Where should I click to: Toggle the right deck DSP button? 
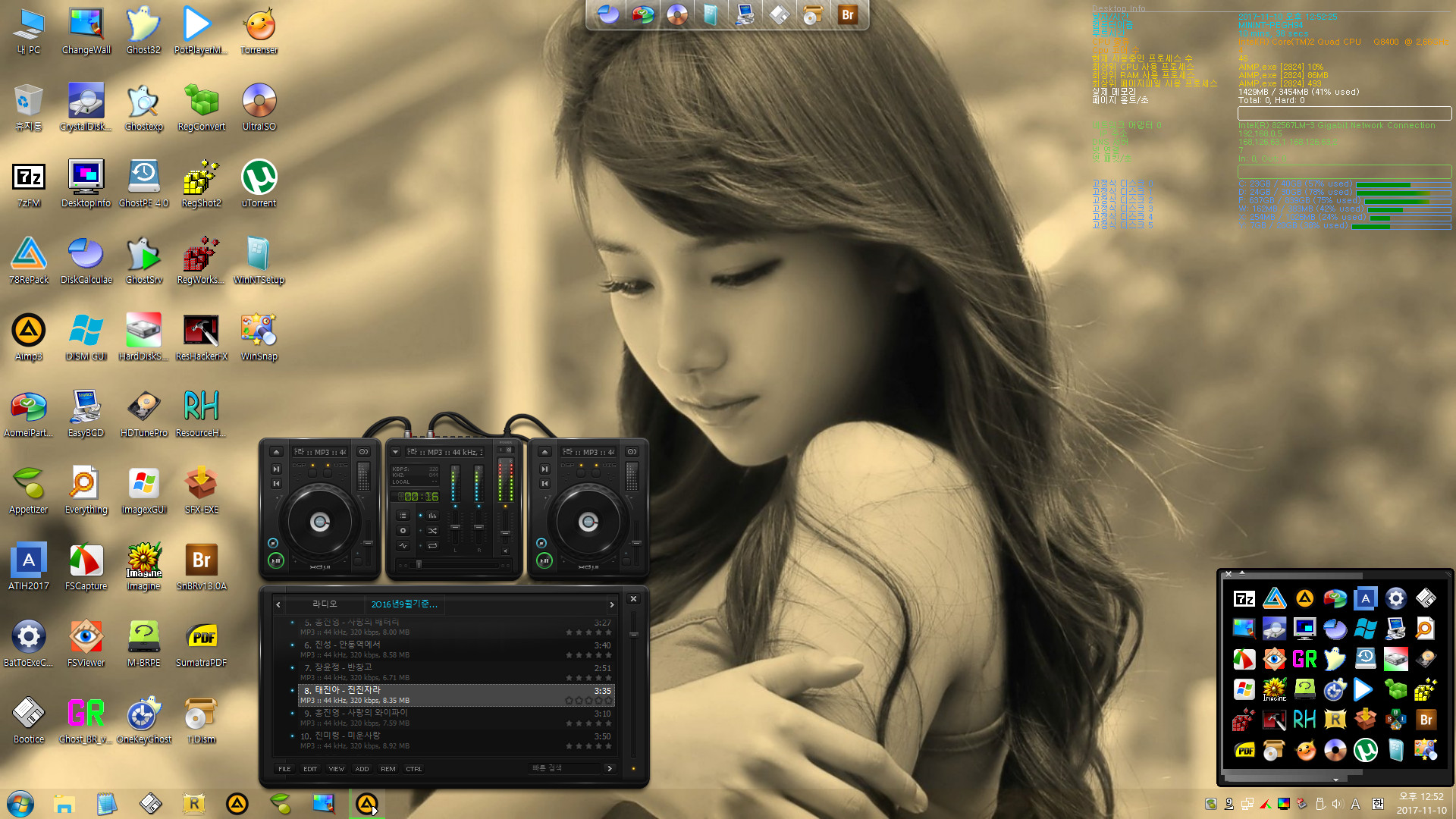click(581, 473)
